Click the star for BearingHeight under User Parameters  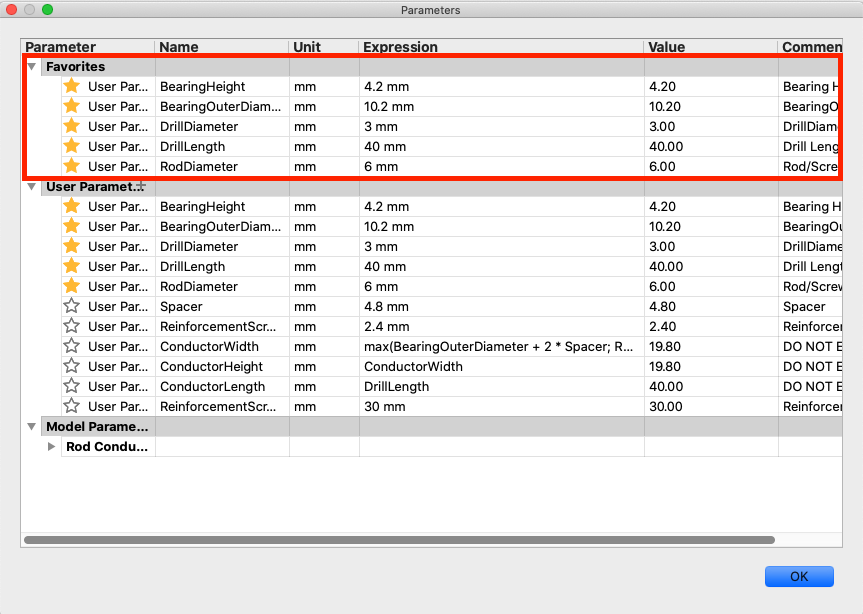[x=71, y=207]
